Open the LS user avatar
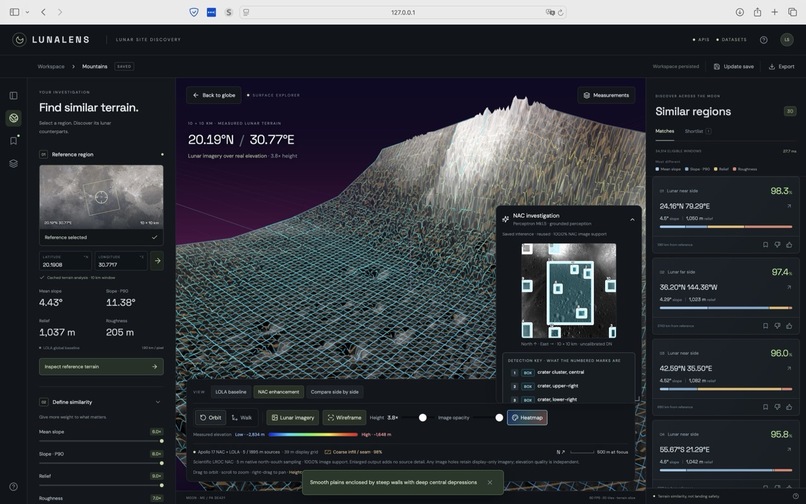The width and height of the screenshot is (806, 504). (x=786, y=40)
